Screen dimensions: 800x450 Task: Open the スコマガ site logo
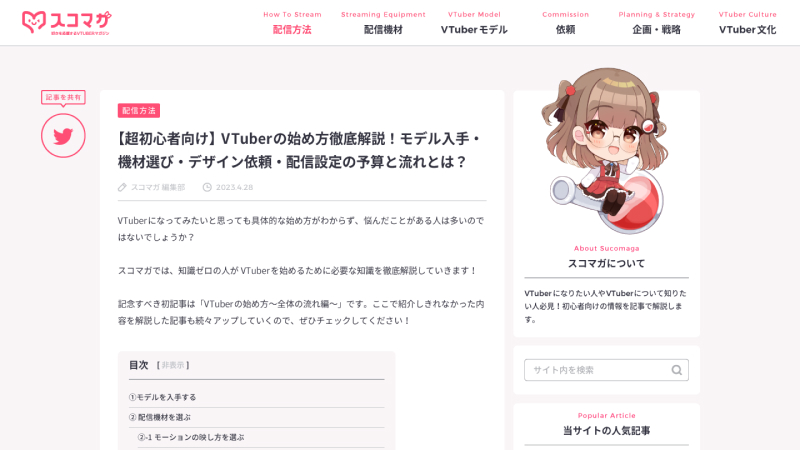point(66,23)
